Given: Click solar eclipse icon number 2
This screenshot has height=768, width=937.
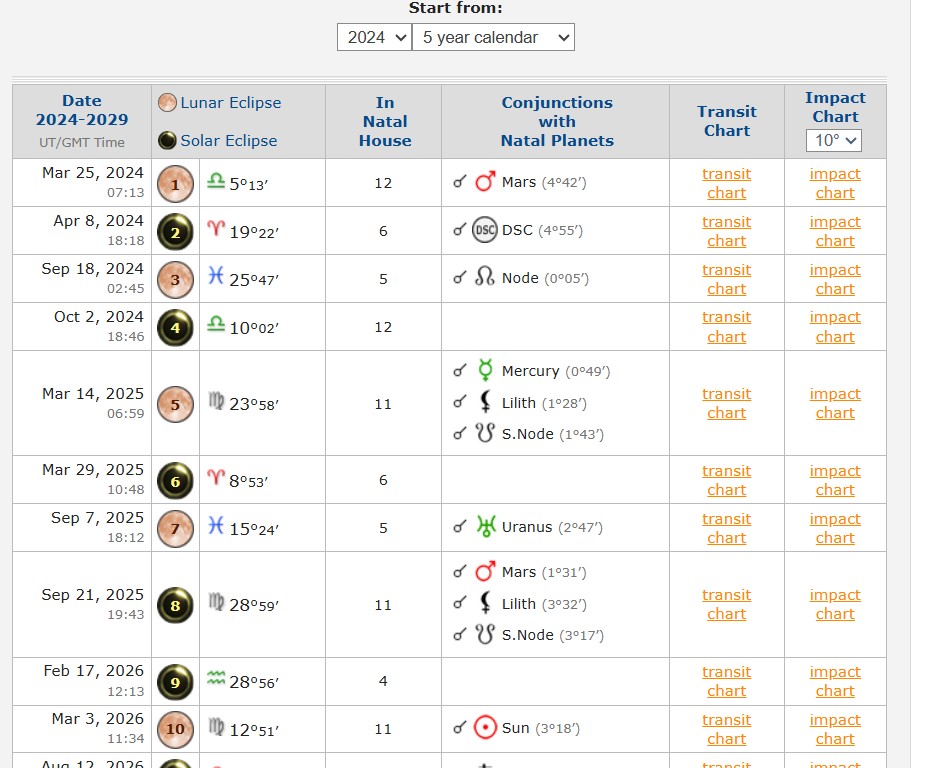Looking at the screenshot, I should click(x=175, y=232).
